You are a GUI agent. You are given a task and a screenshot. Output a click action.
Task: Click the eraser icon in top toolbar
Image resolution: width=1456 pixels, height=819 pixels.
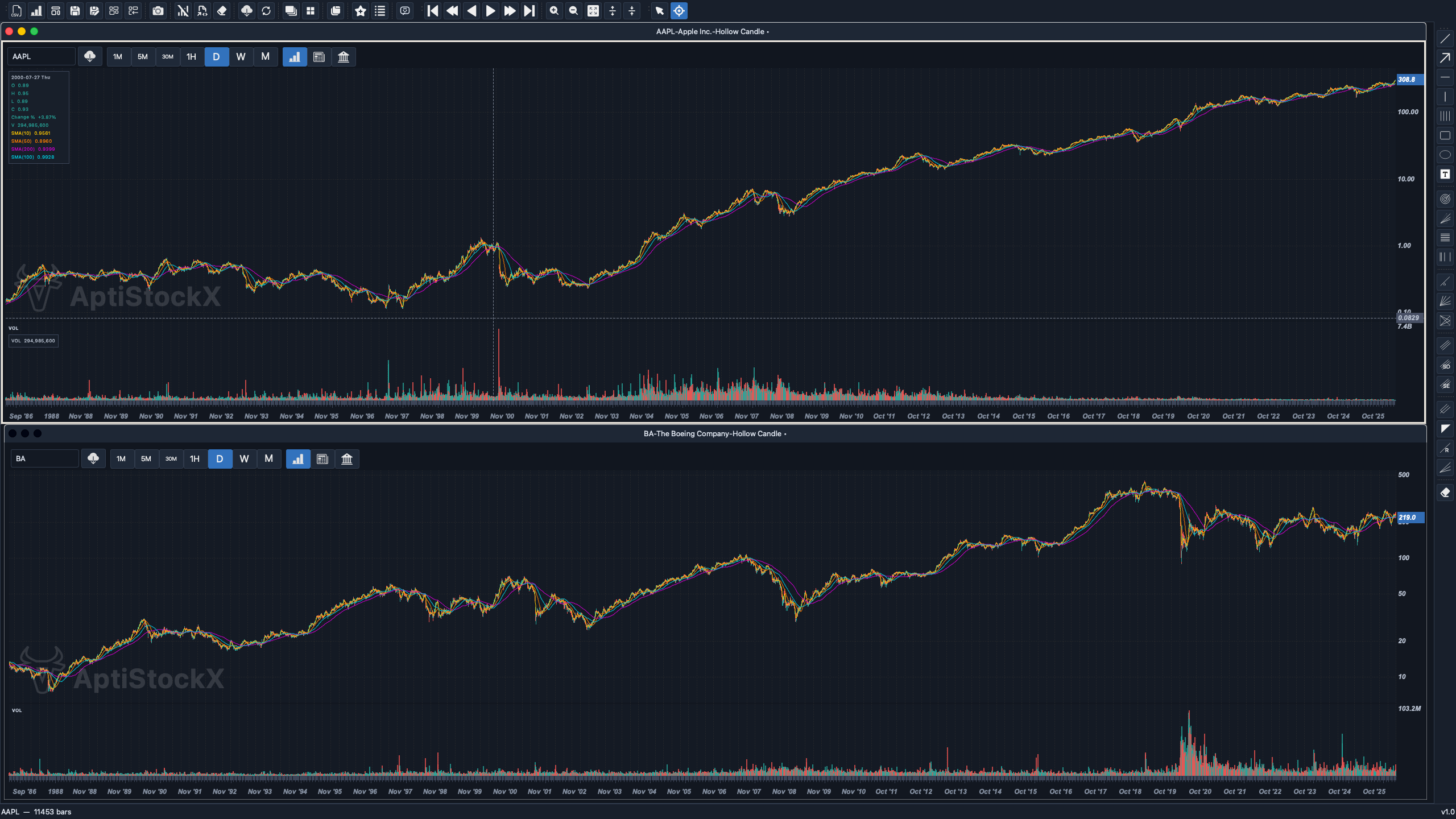pos(222,11)
